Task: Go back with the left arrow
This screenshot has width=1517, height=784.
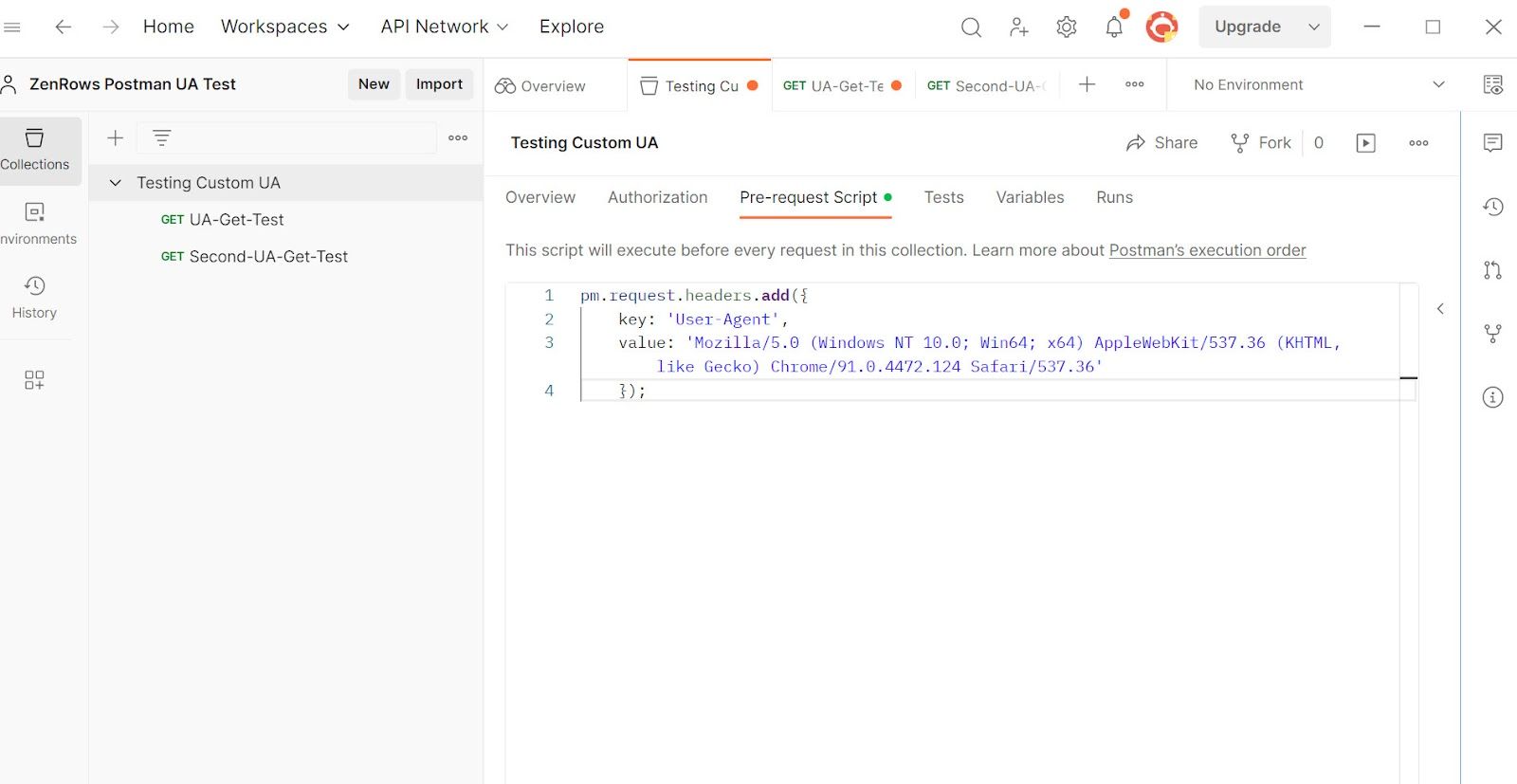Action: (x=63, y=27)
